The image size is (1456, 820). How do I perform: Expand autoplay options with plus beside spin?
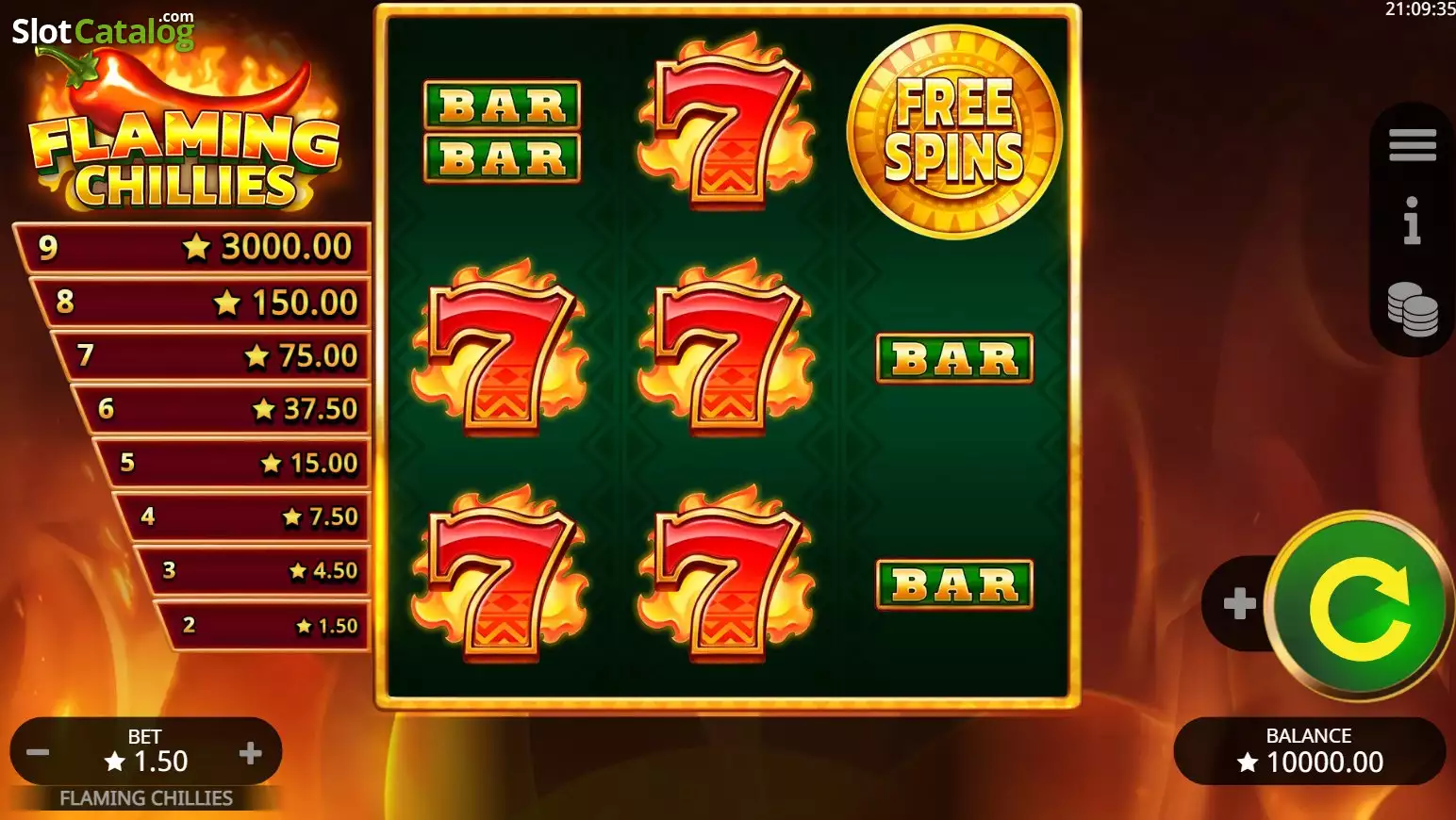[x=1239, y=603]
